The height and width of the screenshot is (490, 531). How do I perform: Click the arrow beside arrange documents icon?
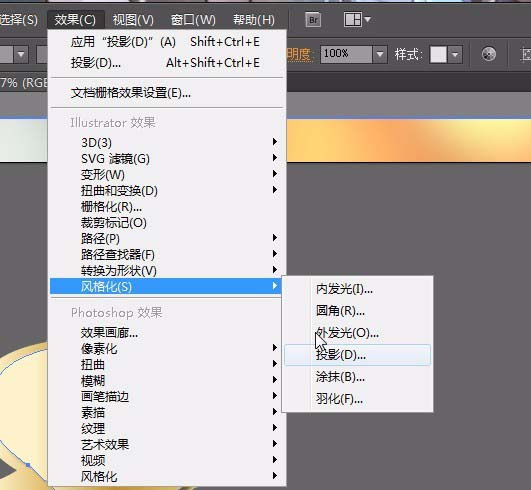[x=367, y=20]
